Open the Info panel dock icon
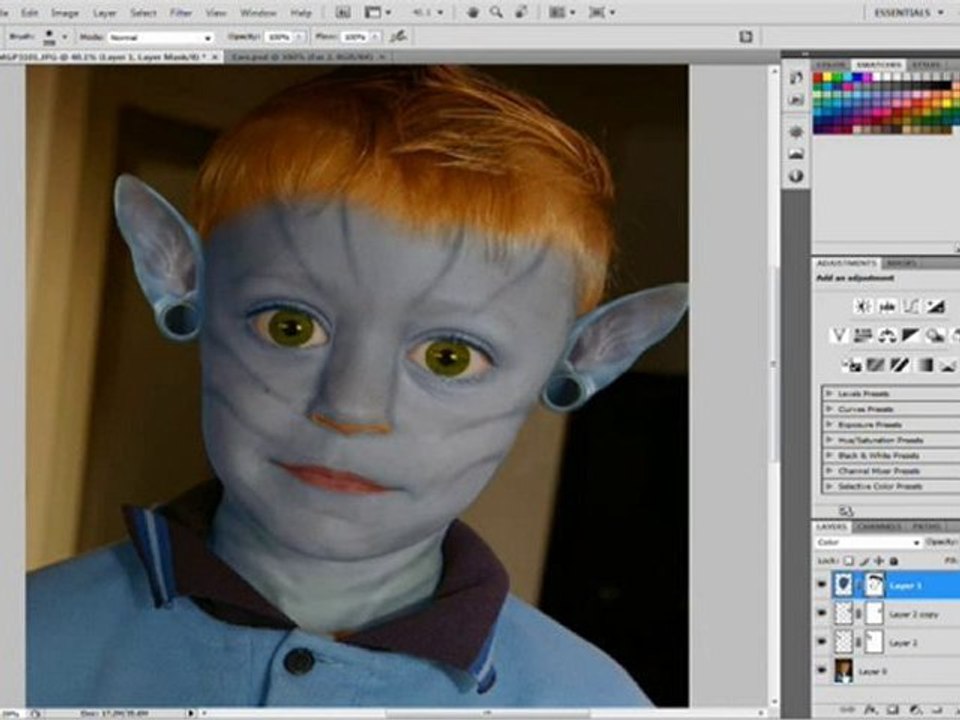This screenshot has width=960, height=720. click(796, 176)
